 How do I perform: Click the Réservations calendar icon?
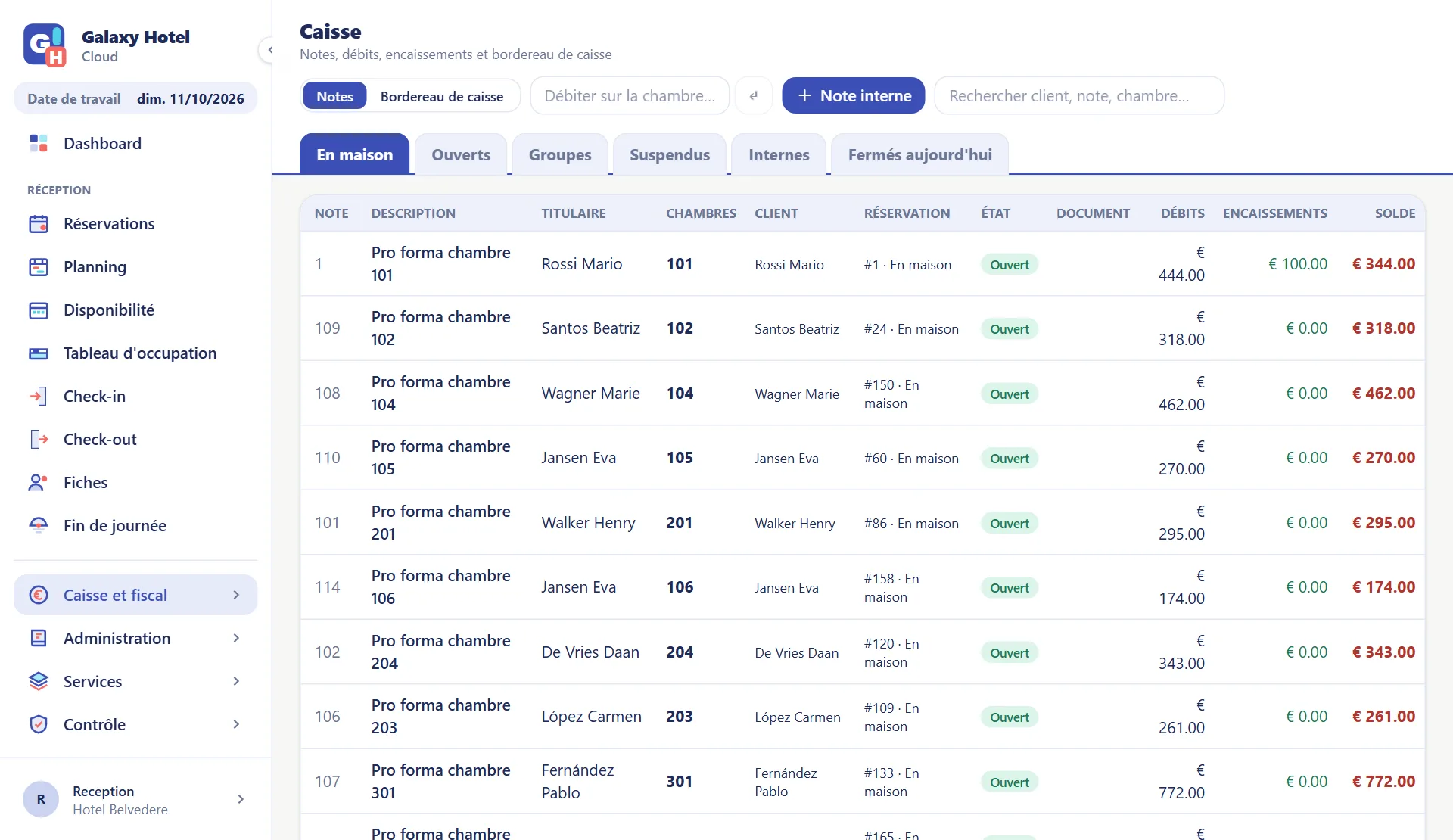pyautogui.click(x=39, y=224)
